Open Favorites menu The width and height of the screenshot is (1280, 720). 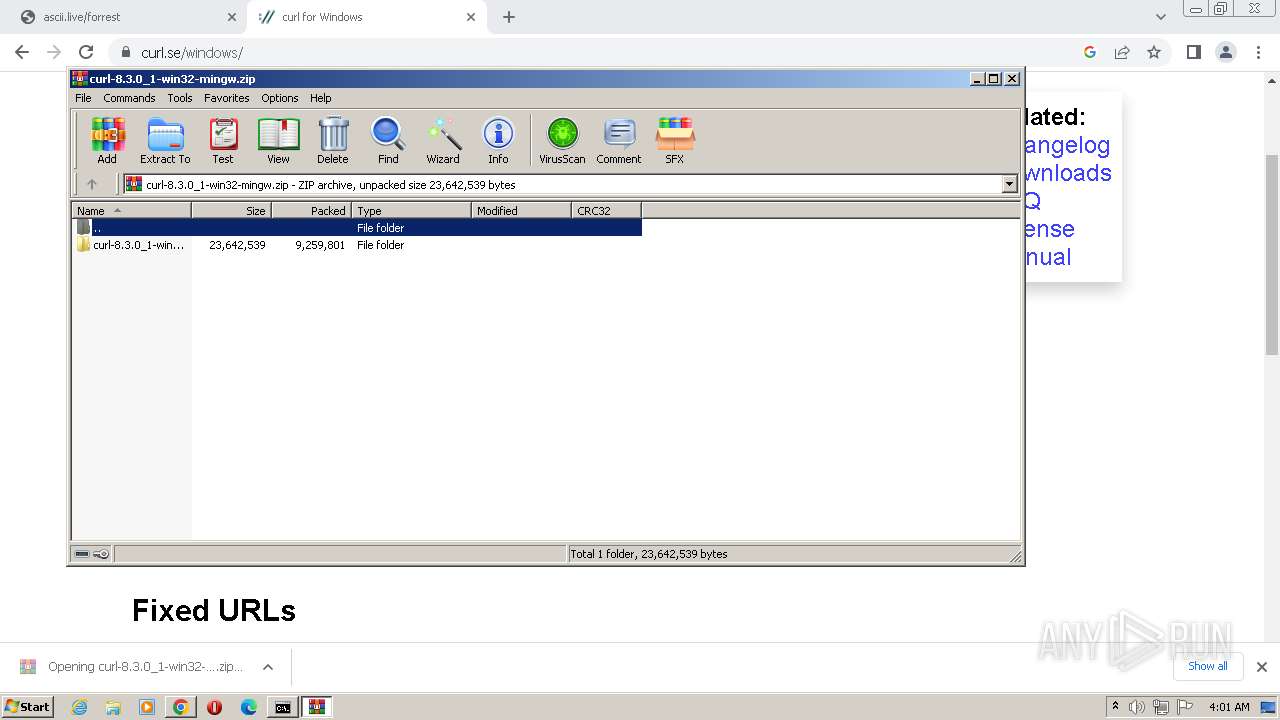click(x=227, y=98)
